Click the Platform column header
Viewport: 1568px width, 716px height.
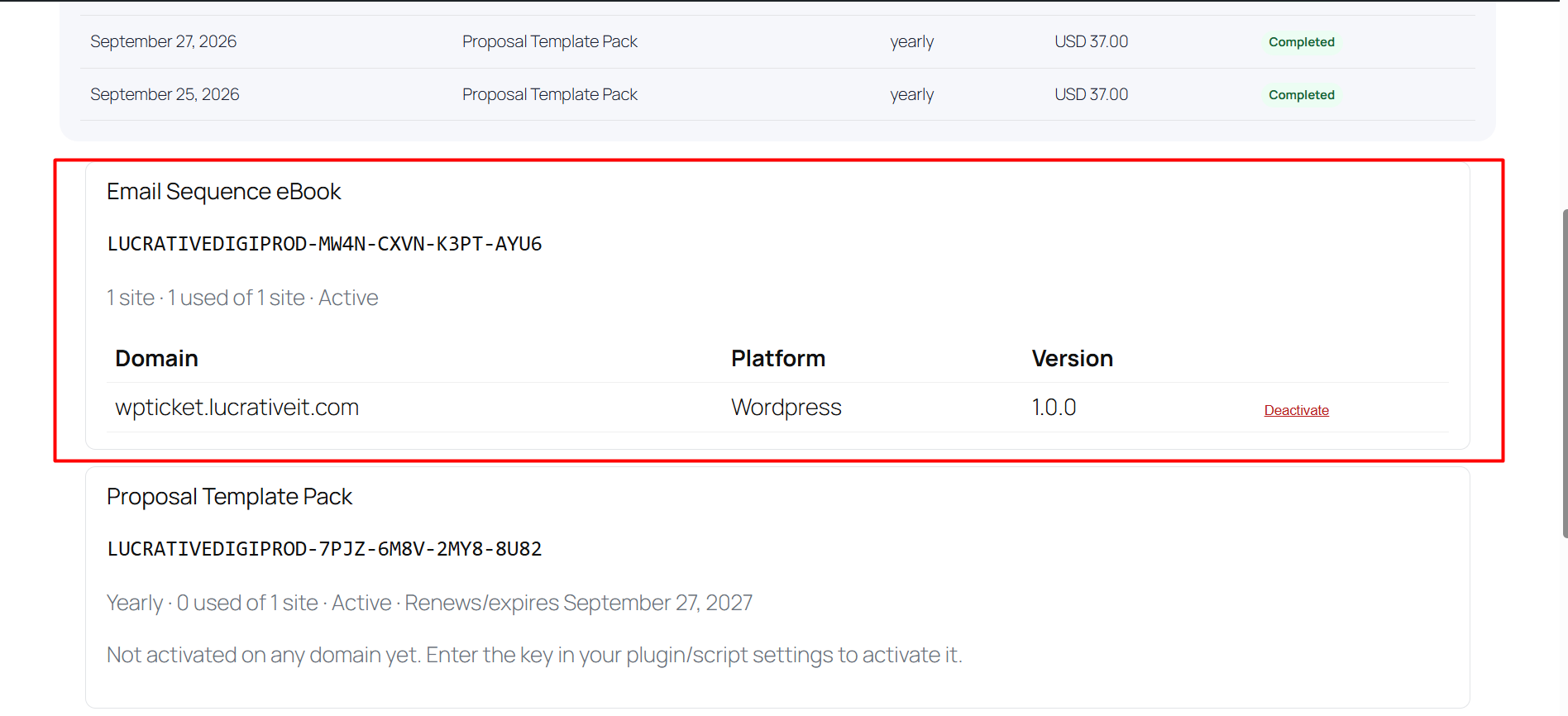(778, 359)
